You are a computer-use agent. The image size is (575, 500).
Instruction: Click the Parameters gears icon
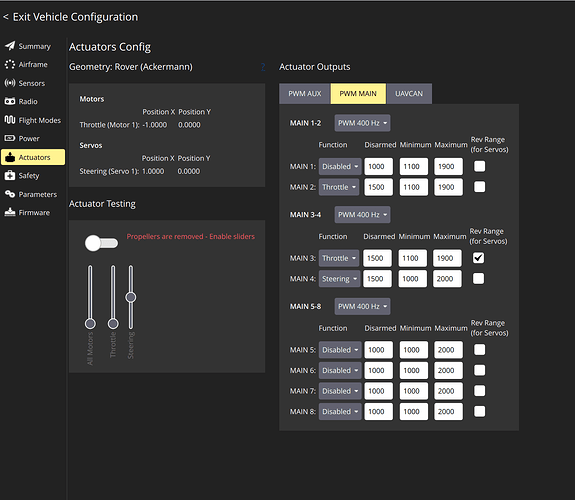click(x=10, y=194)
